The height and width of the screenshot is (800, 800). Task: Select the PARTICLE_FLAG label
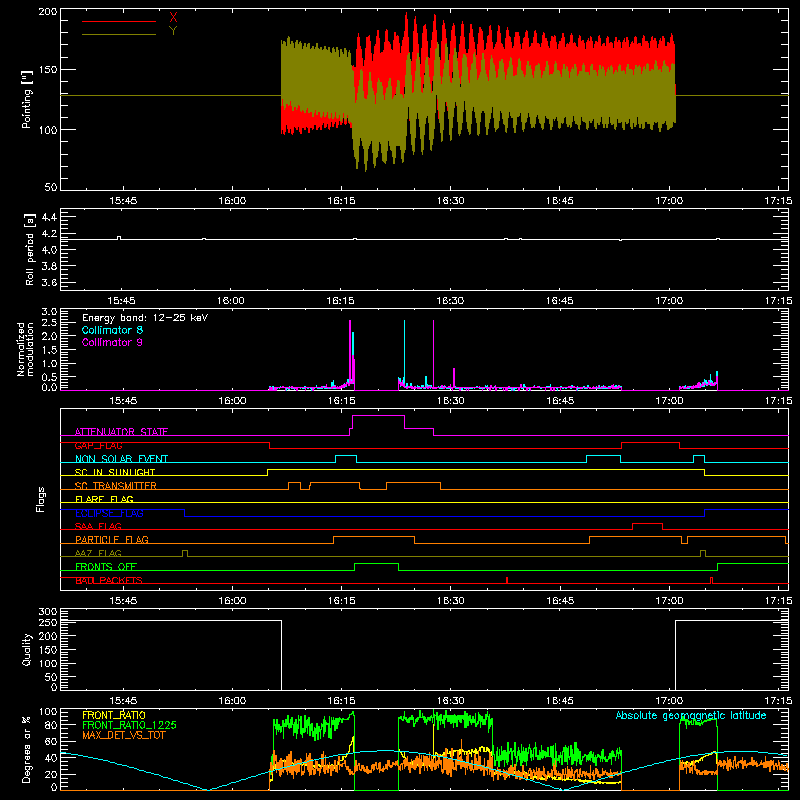(x=112, y=539)
